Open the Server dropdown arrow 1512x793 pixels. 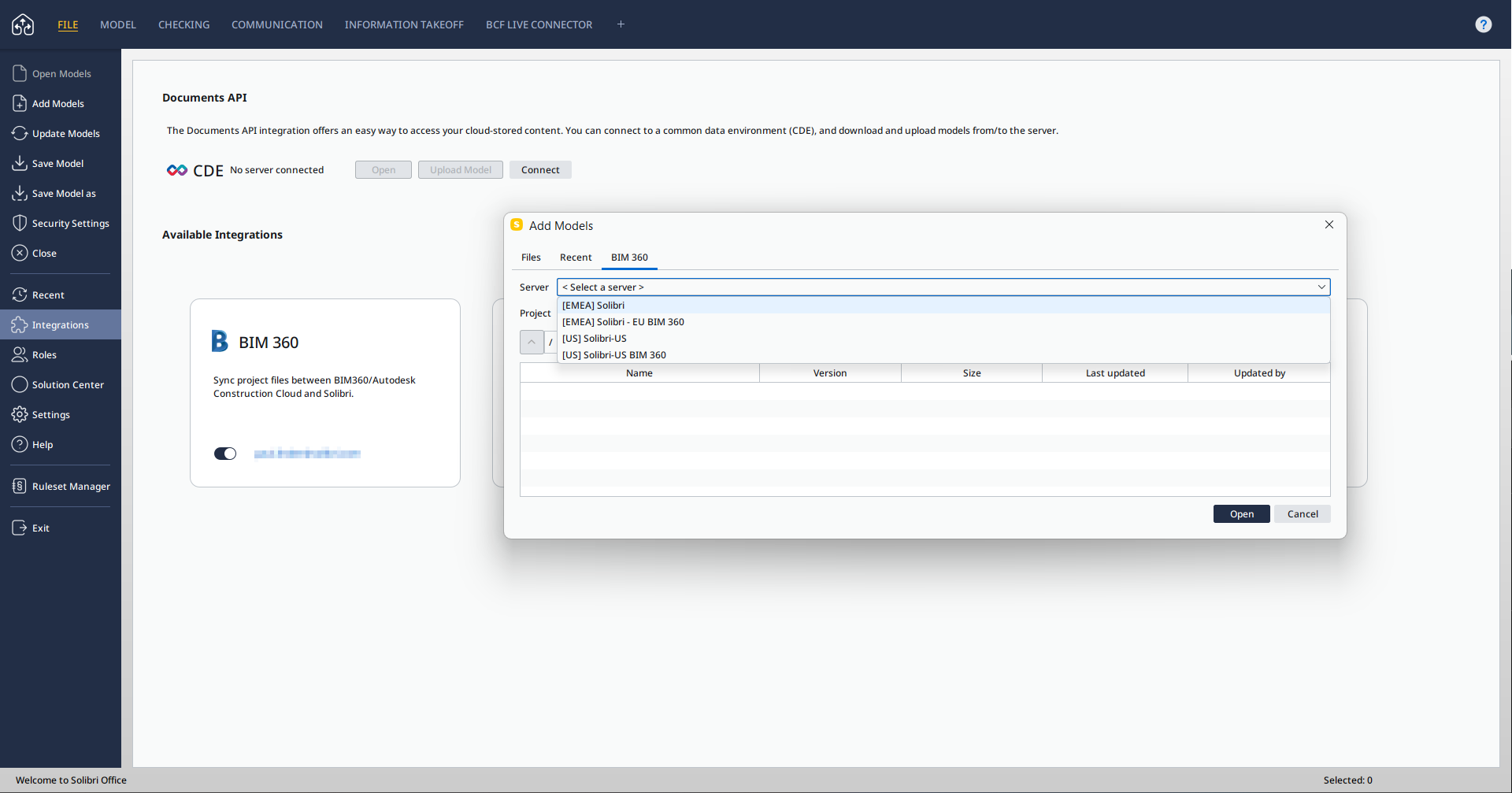pyautogui.click(x=1321, y=287)
